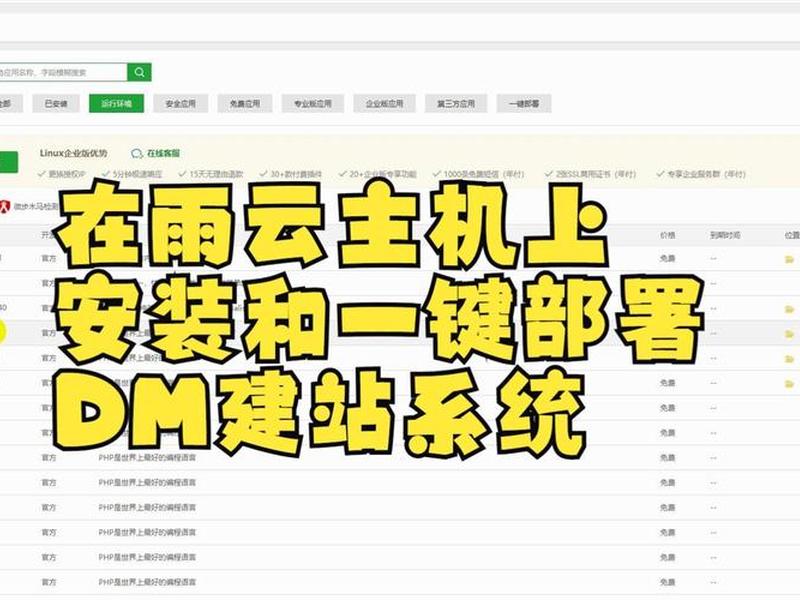Open the 安全应用 tab

pos(181,104)
